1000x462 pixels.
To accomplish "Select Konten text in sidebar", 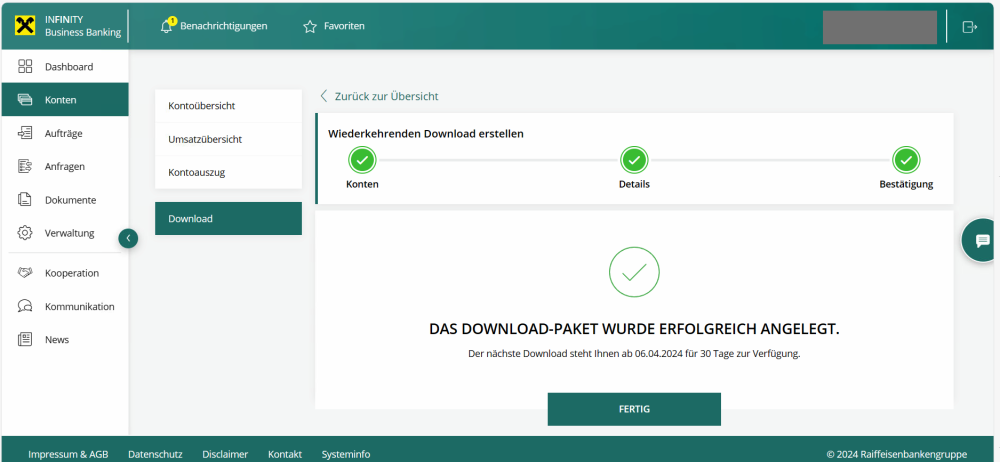I will [x=61, y=100].
